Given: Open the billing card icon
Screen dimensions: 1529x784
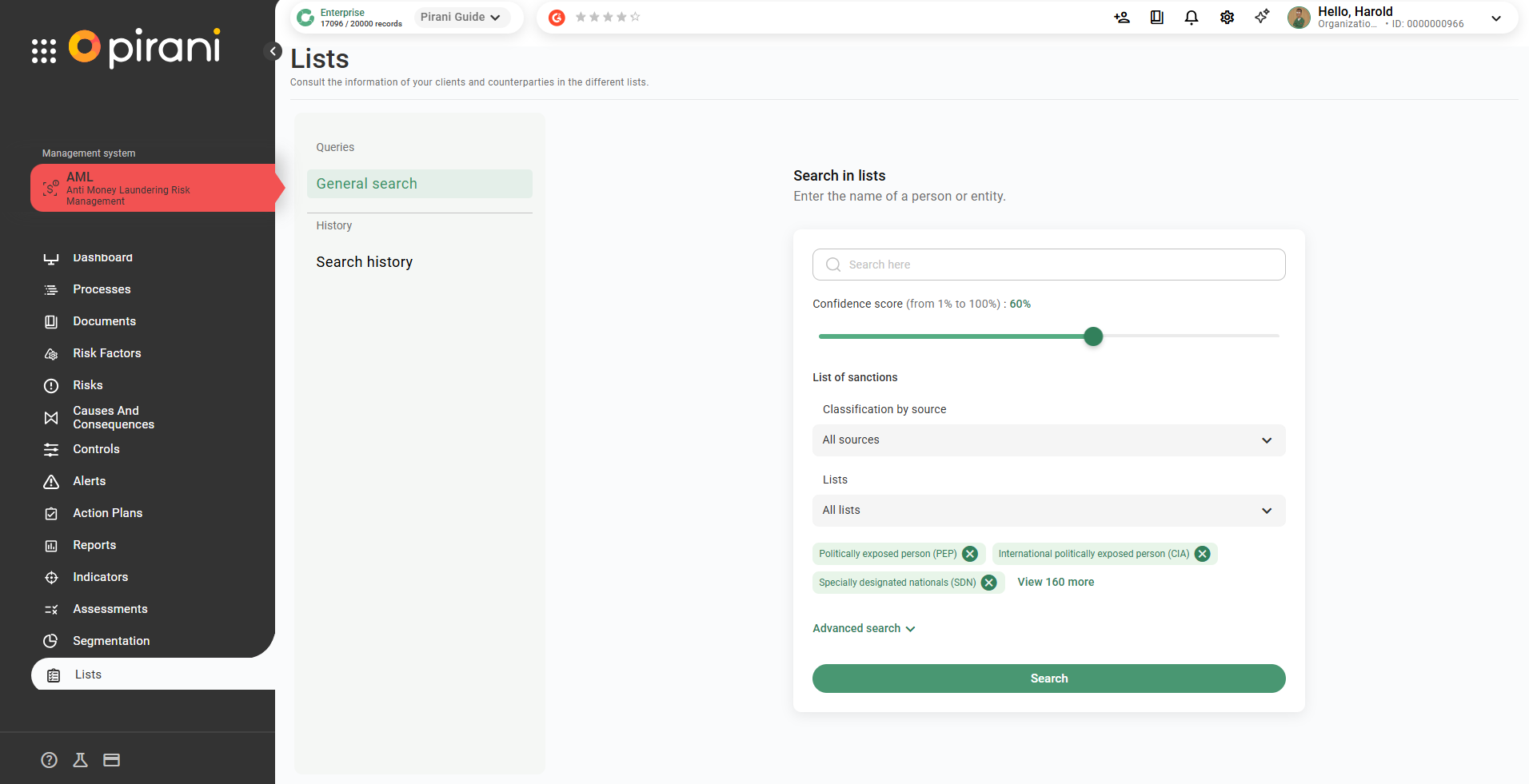Looking at the screenshot, I should [112, 760].
